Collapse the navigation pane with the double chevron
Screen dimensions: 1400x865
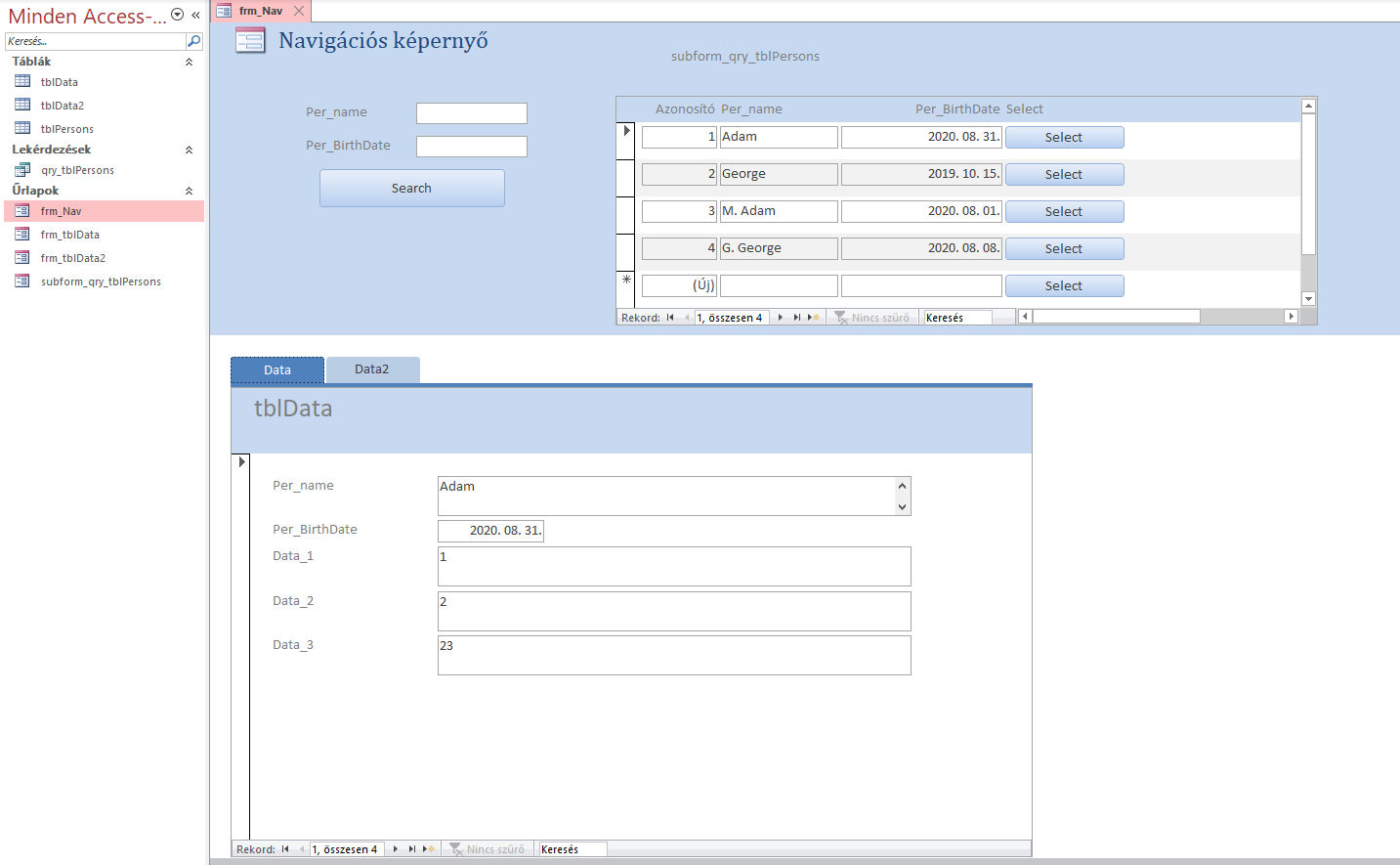tap(195, 15)
